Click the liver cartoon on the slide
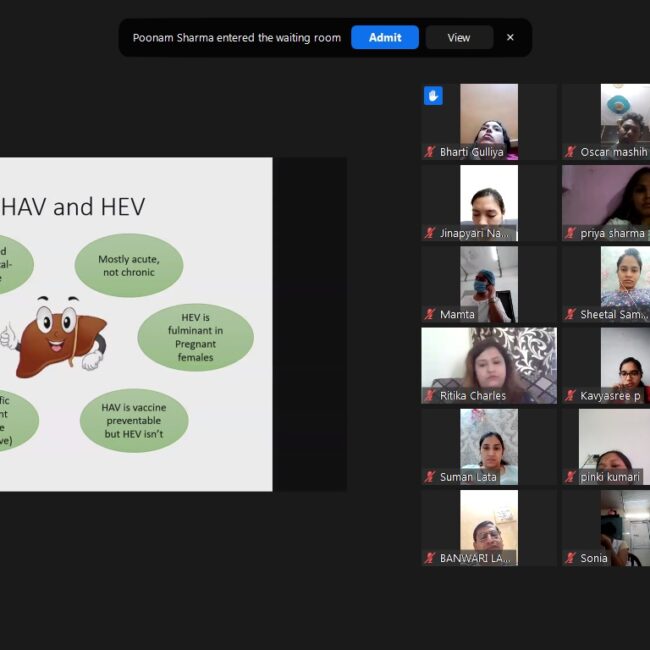 tap(62, 336)
